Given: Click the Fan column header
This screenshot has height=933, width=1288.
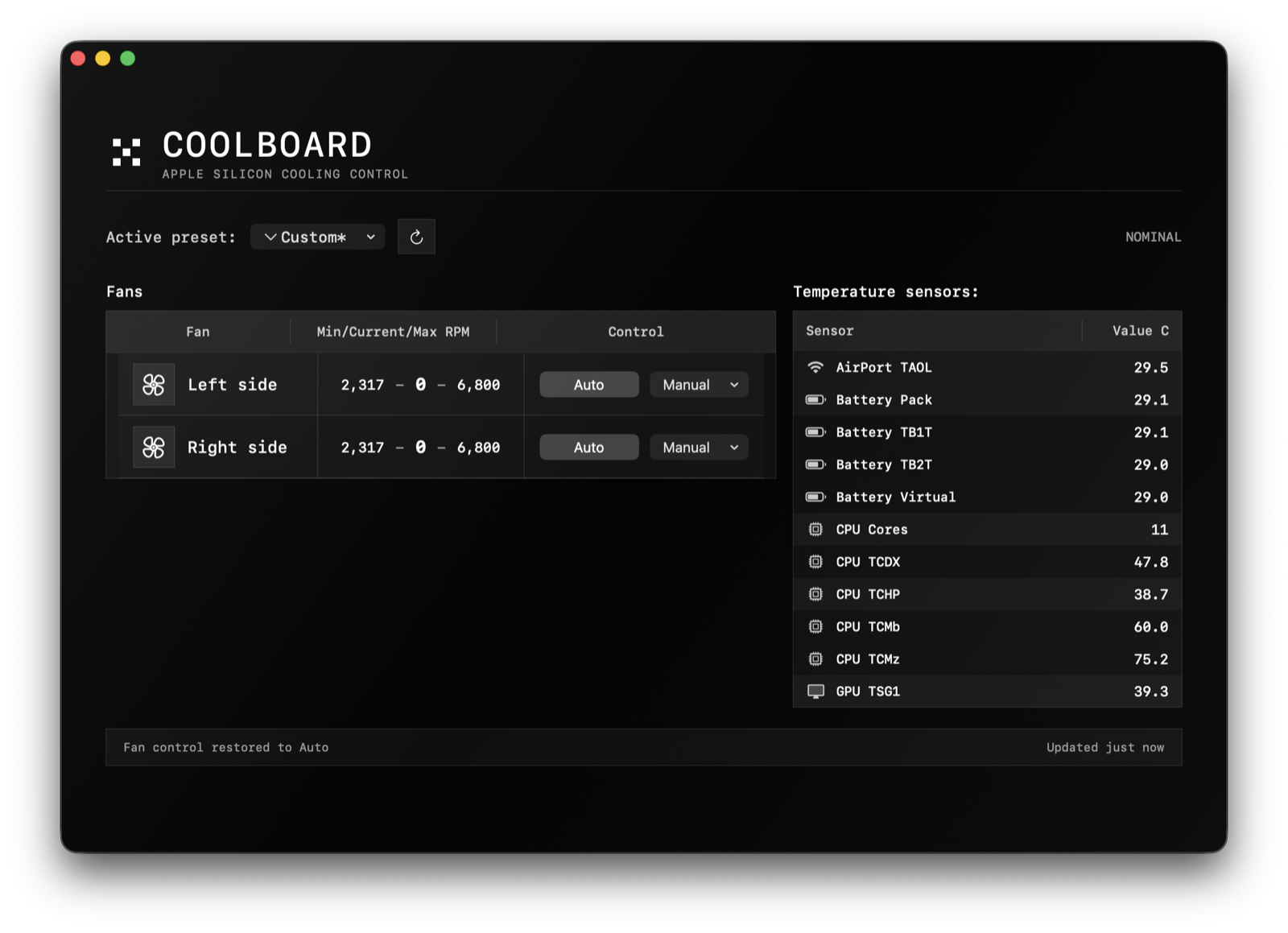Looking at the screenshot, I should pos(198,332).
